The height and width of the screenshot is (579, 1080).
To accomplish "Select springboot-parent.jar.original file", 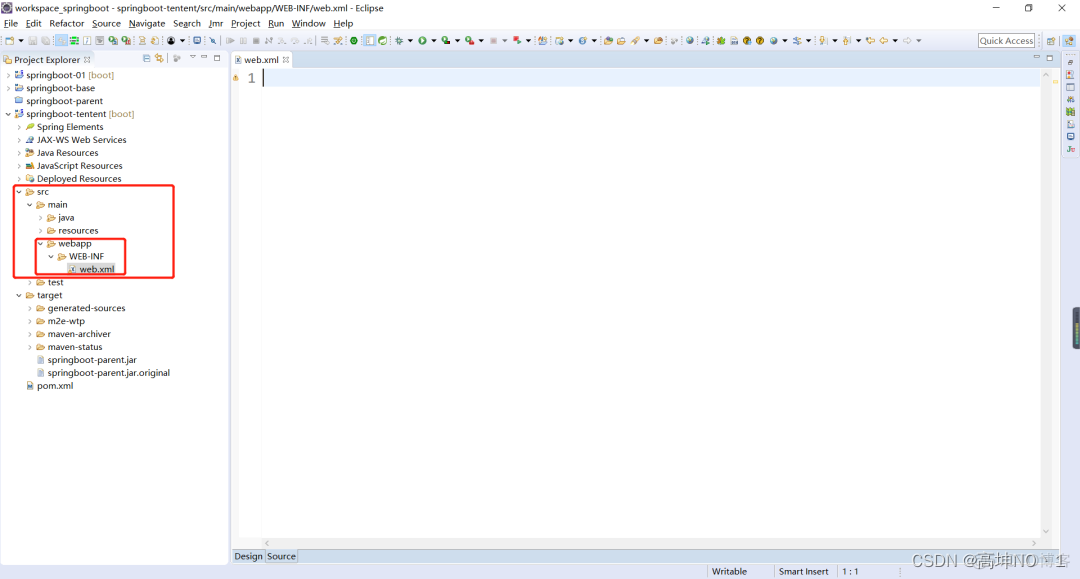I will click(108, 373).
